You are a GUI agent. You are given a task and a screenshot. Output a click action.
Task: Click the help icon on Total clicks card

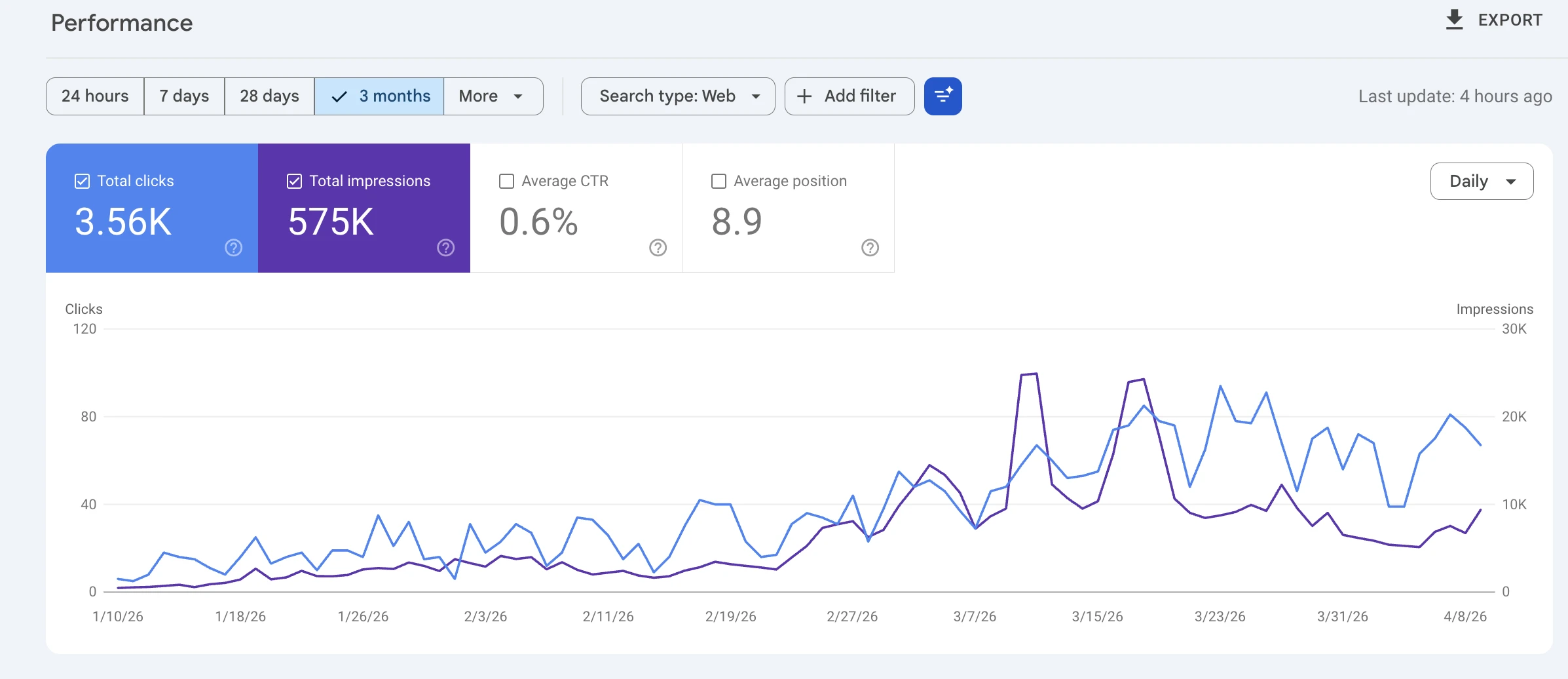point(233,248)
